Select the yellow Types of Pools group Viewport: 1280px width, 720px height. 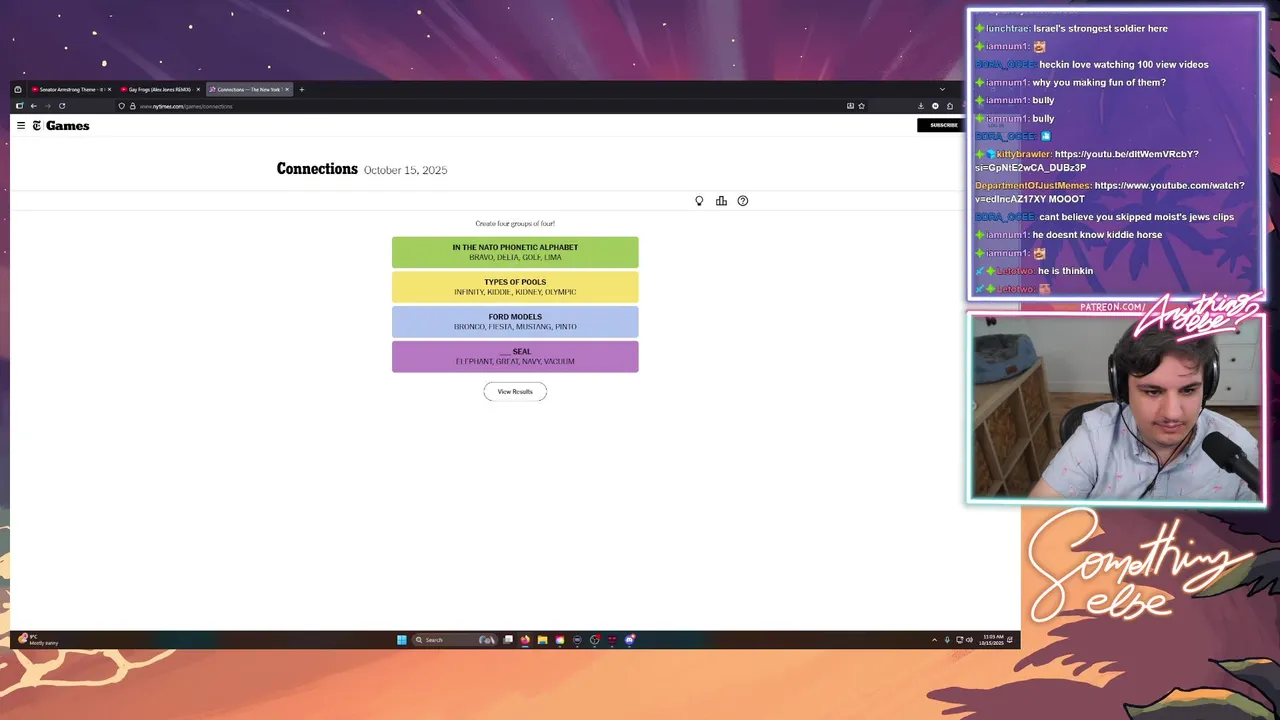[515, 287]
